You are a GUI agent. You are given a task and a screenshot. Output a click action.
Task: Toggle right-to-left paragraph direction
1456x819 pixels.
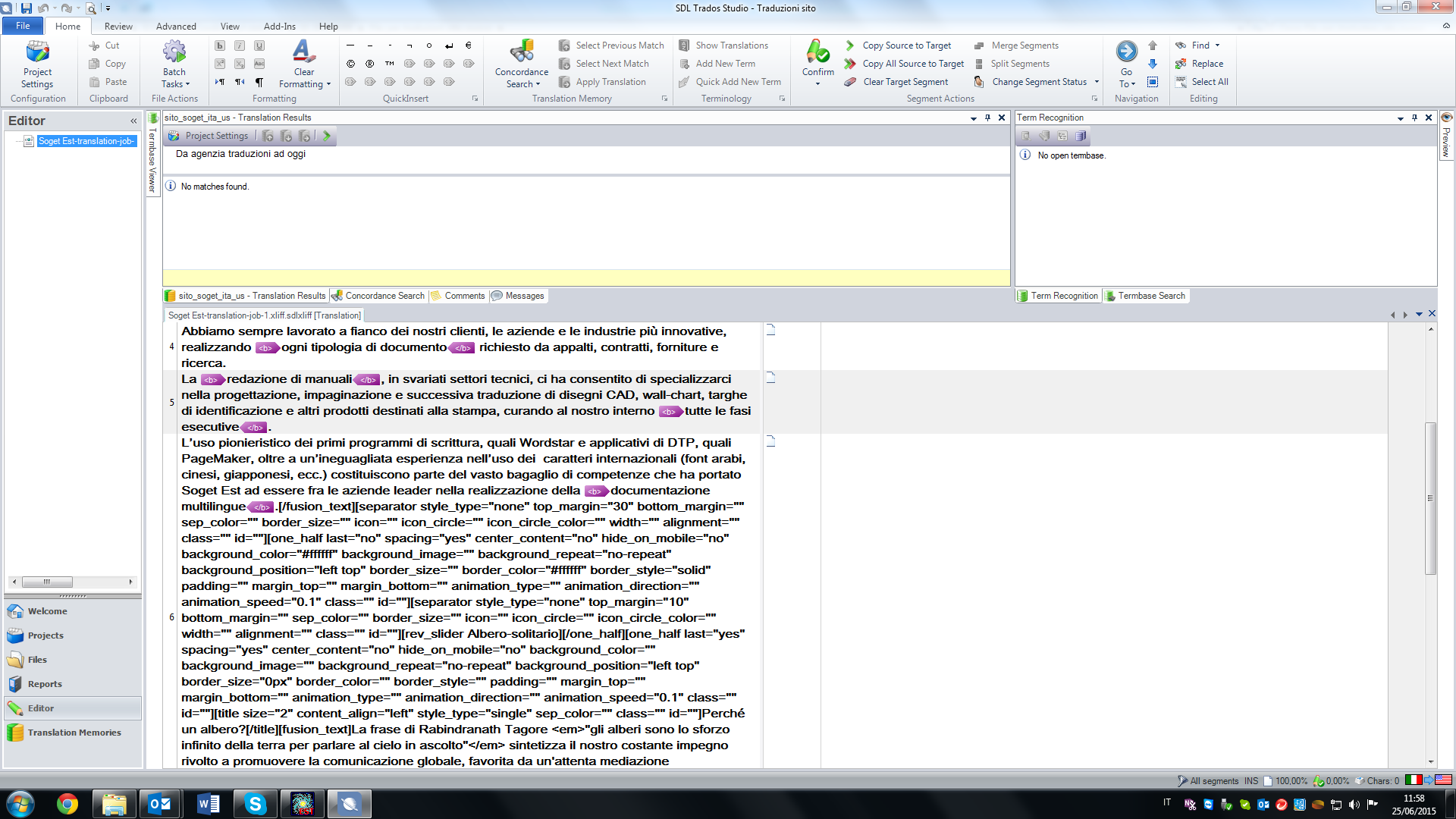click(x=240, y=82)
